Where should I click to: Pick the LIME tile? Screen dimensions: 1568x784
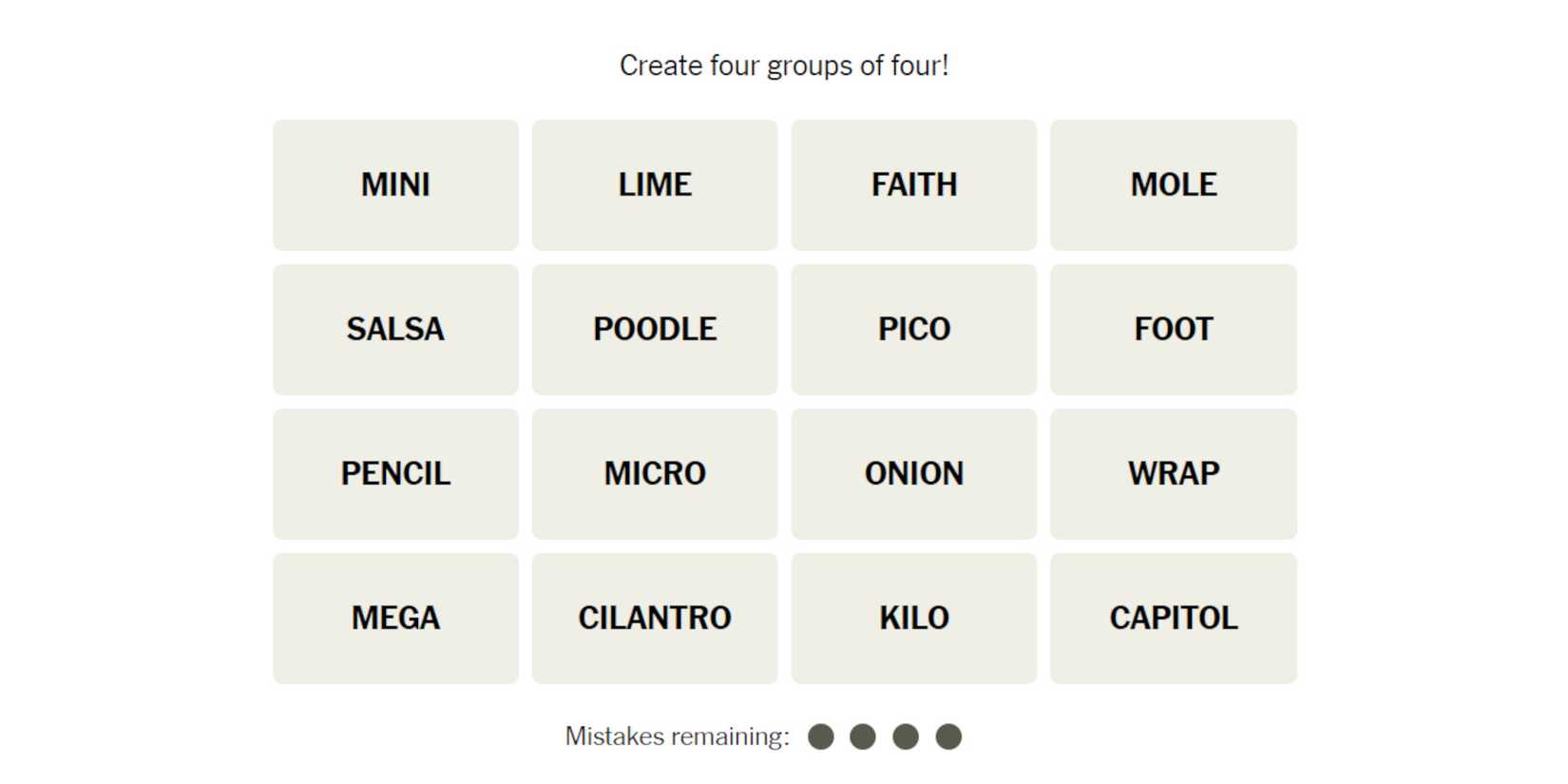coord(655,184)
